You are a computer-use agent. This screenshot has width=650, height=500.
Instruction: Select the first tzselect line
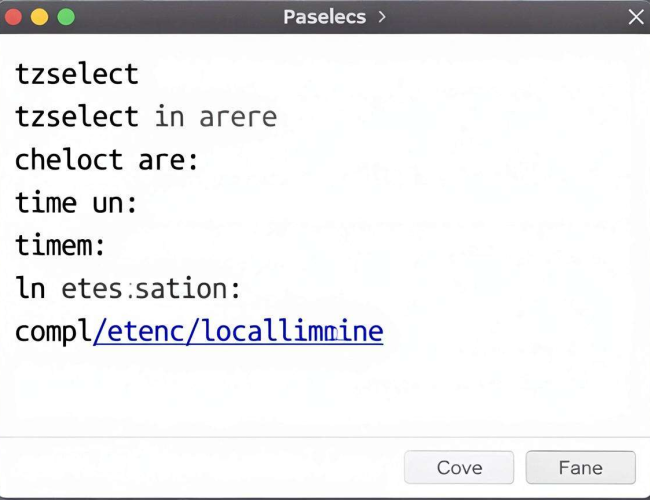[77, 74]
